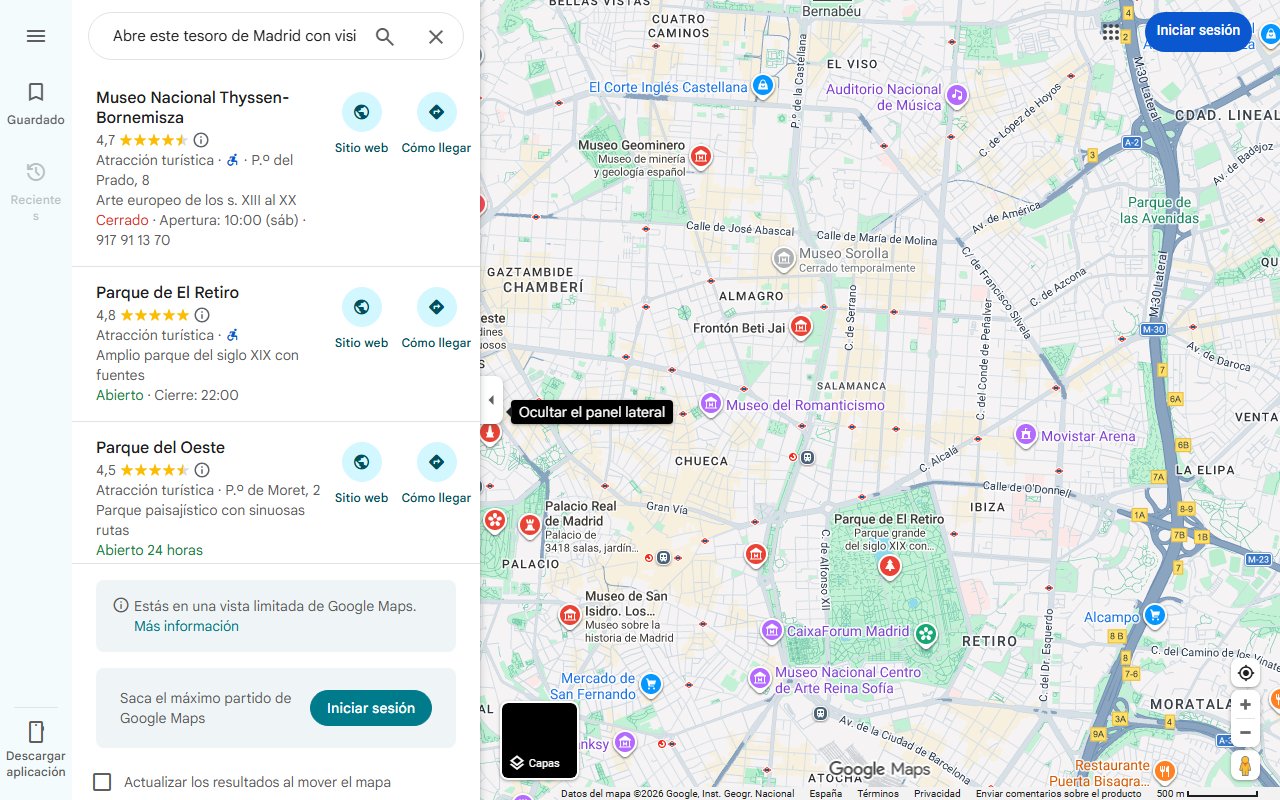This screenshot has width=1280, height=800.
Task: Zoom out using the minus control
Action: (x=1245, y=732)
